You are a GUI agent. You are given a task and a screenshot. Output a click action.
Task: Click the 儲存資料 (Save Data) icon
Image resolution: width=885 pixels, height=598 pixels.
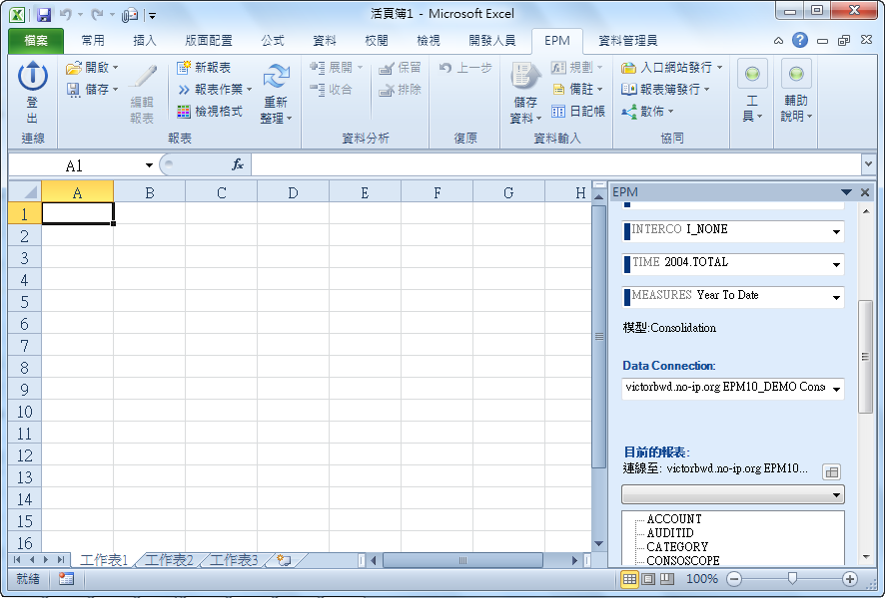[525, 78]
